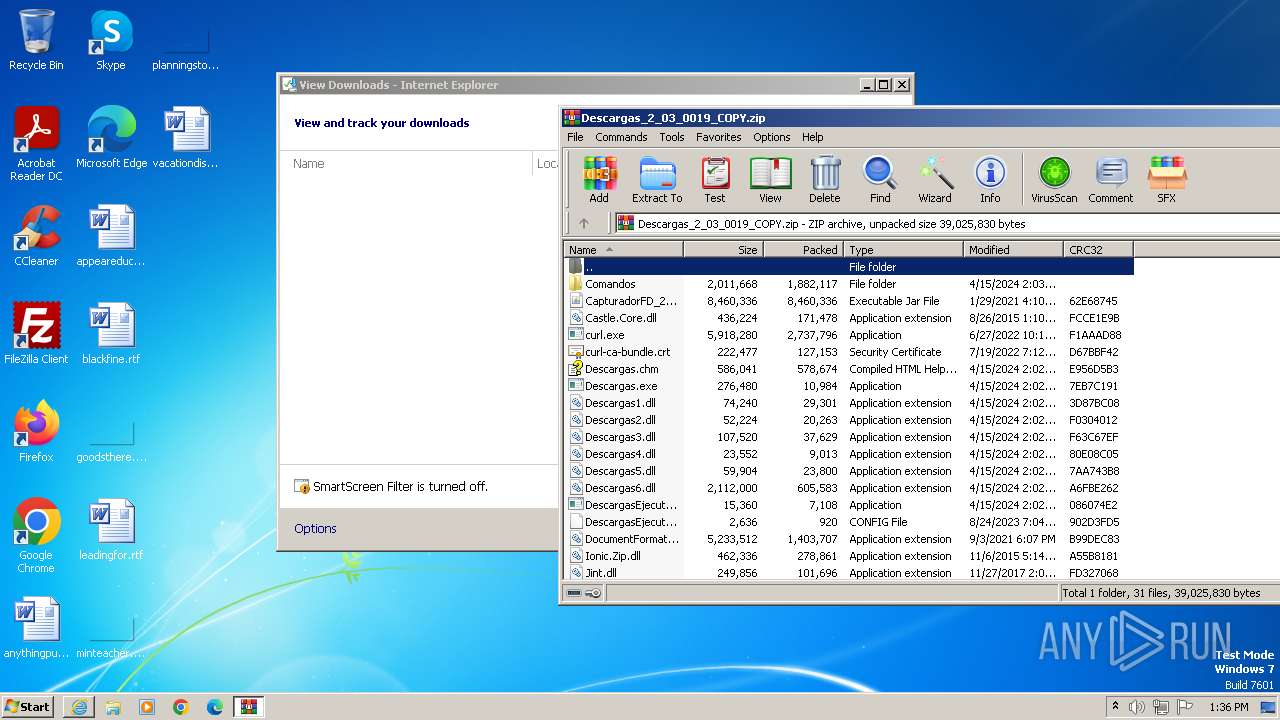The image size is (1280, 720).
Task: Select the Firefox desktop shortcut
Action: [x=36, y=432]
